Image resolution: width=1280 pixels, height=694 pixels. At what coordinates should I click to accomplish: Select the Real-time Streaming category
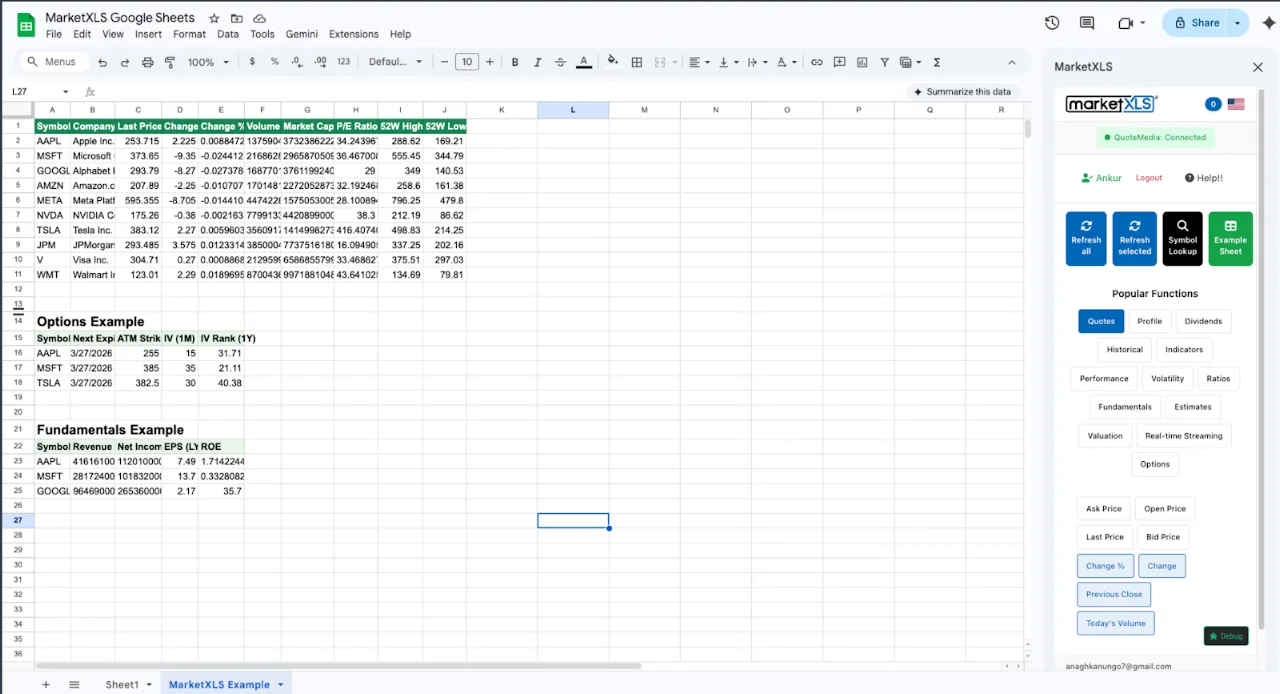1183,436
